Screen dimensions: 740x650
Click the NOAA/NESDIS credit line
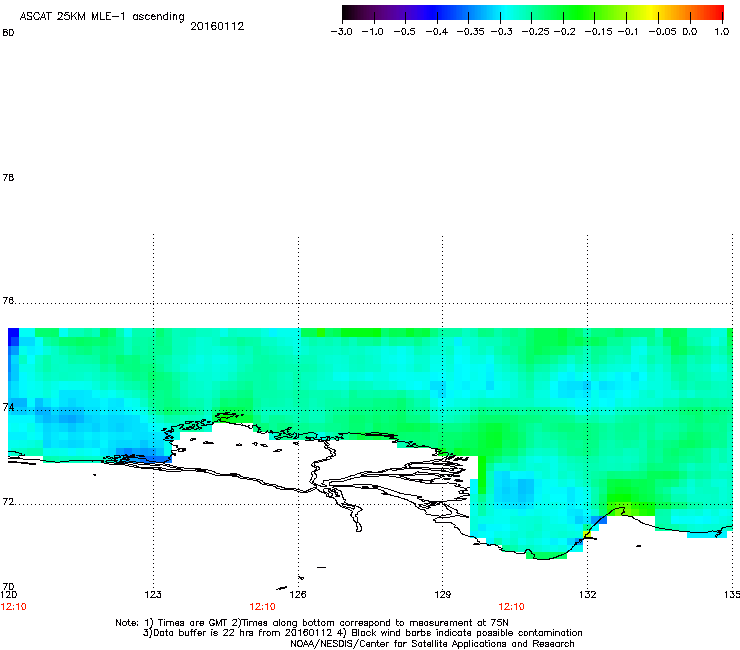[432, 644]
